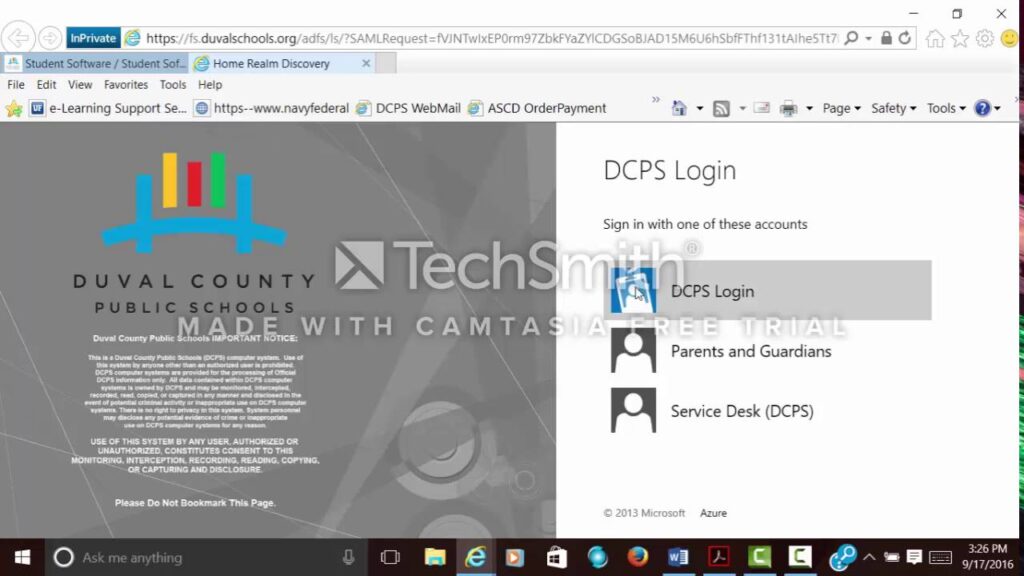Click the Read mail icon
The image size is (1024, 576).
[x=761, y=108]
